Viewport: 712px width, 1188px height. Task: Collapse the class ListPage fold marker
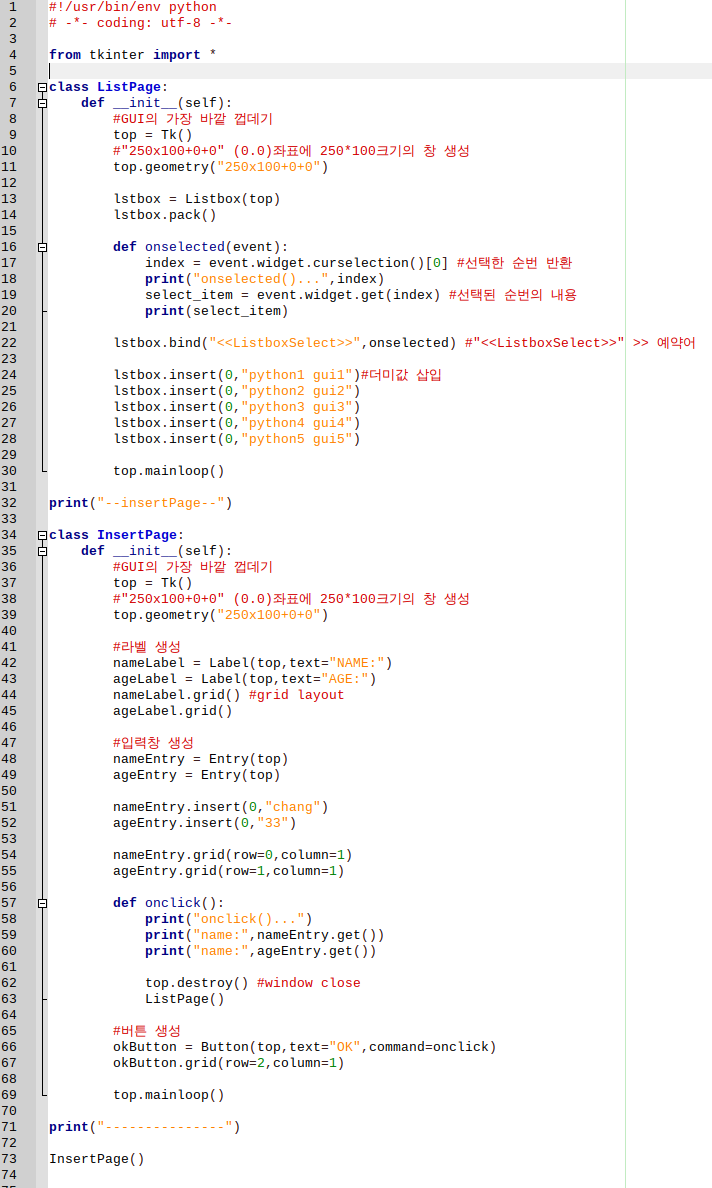(x=42, y=87)
